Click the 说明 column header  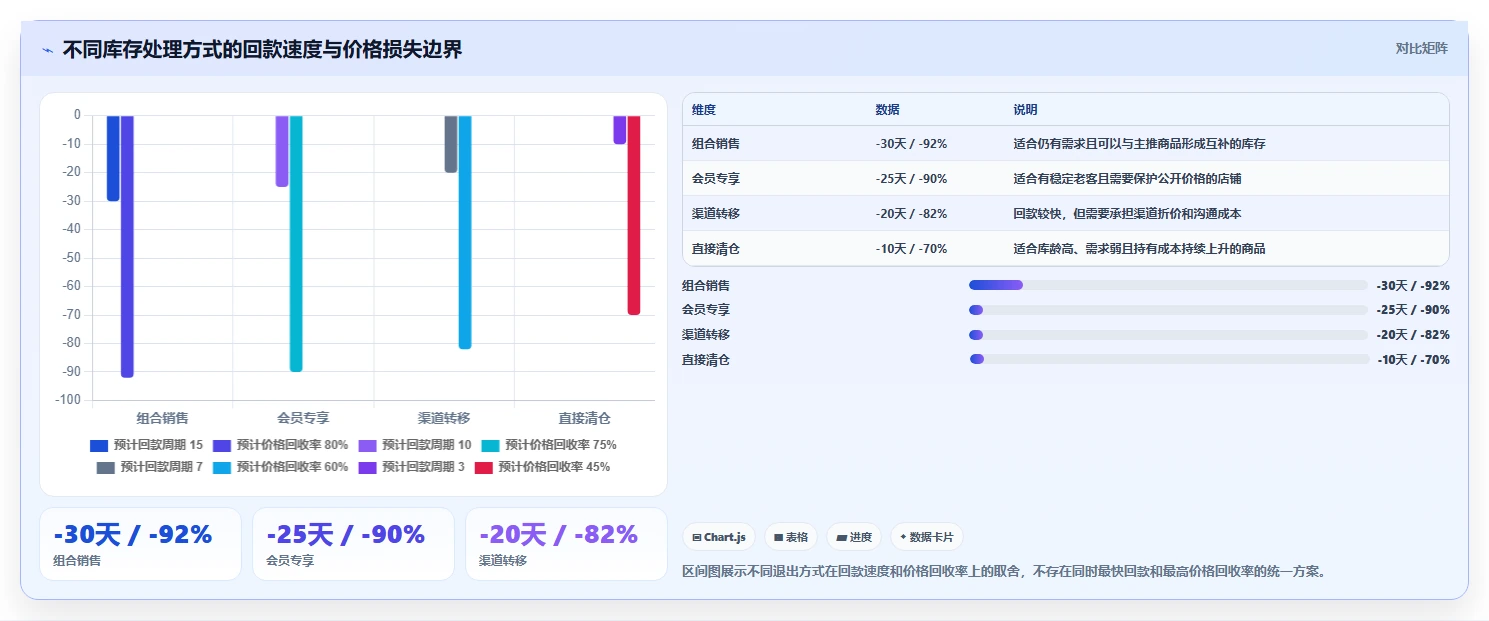1025,110
